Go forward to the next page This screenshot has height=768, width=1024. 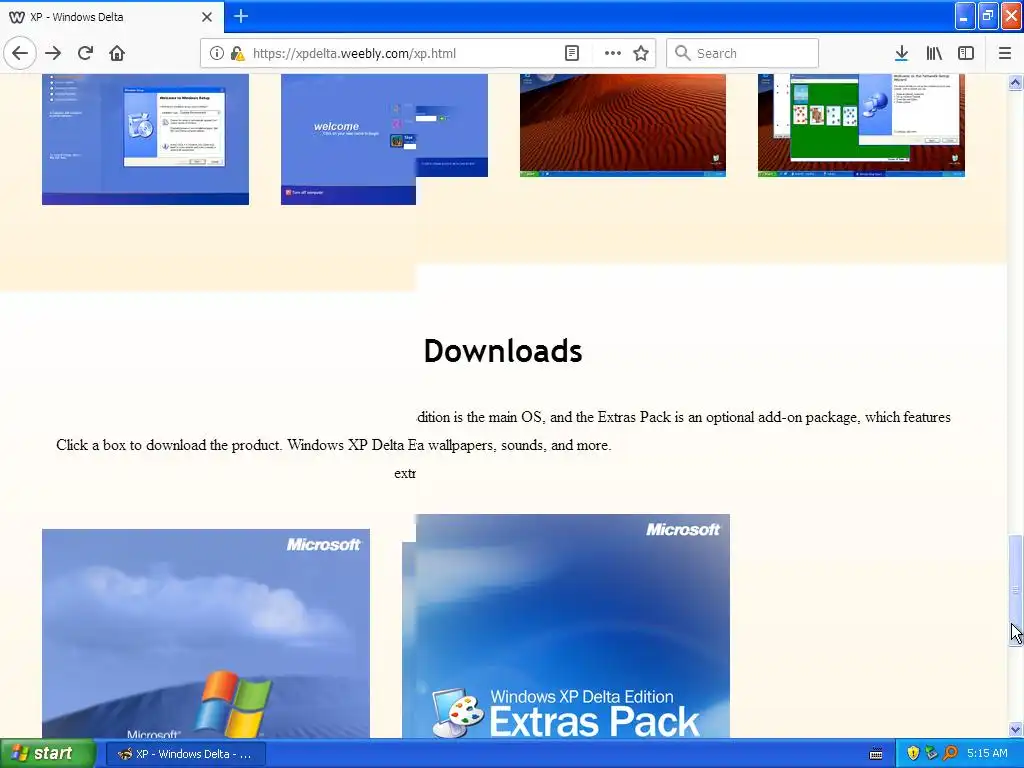point(53,53)
